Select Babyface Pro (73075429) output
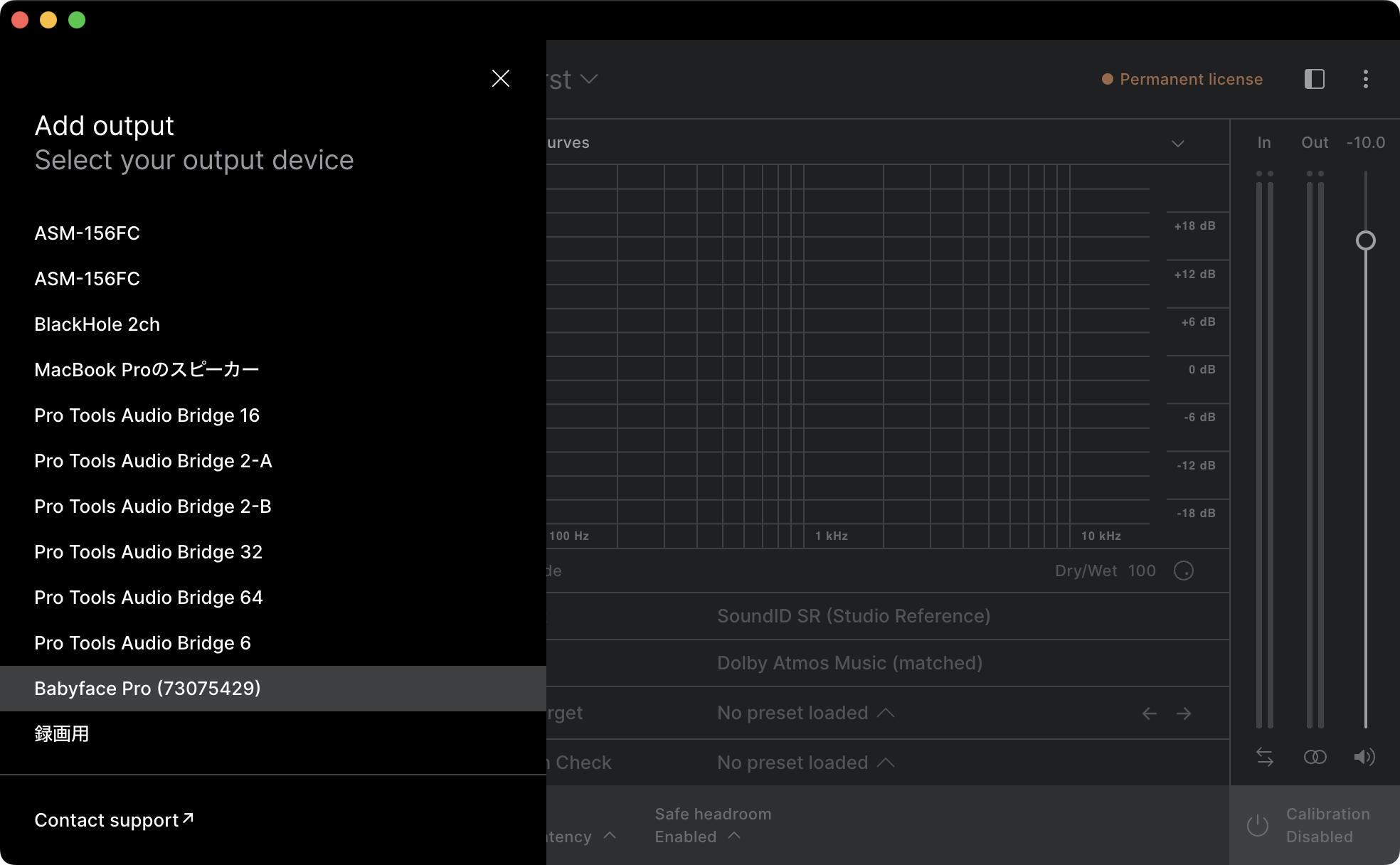The width and height of the screenshot is (1400, 865). pos(147,689)
